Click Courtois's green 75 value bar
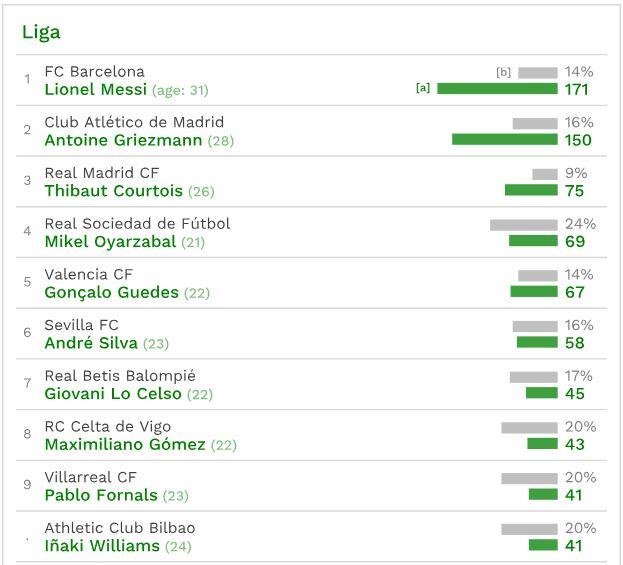Viewport: 623px width, 565px height. [531, 190]
